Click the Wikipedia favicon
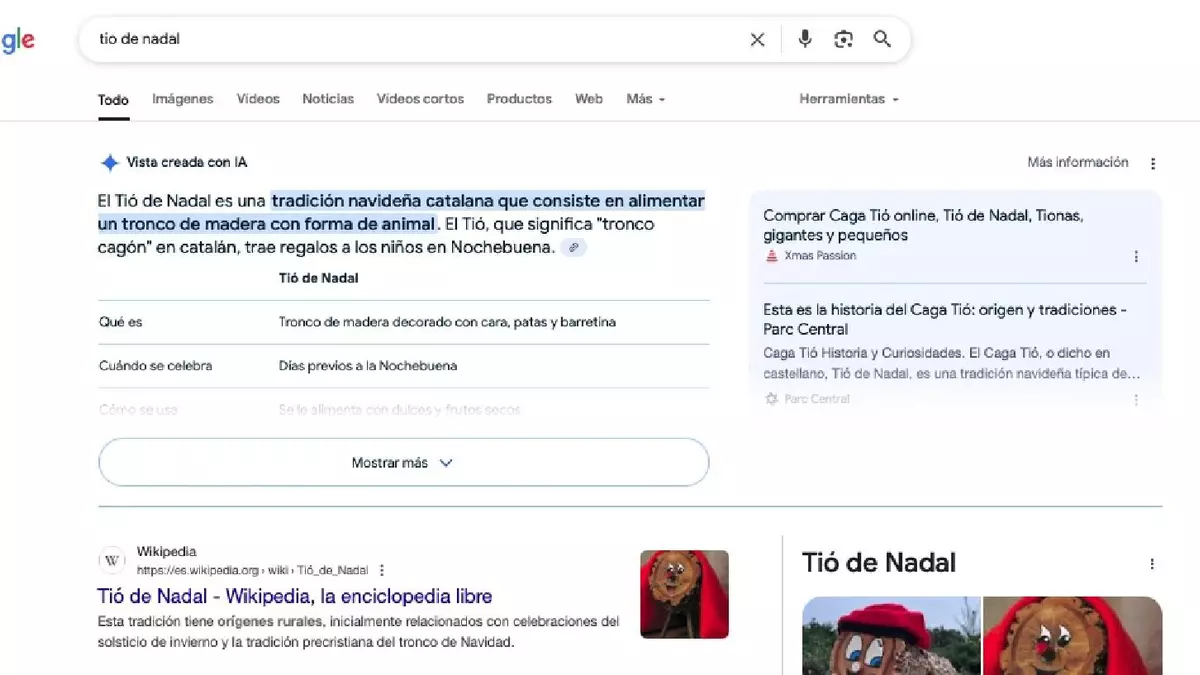Image resolution: width=1200 pixels, height=675 pixels. 113,560
